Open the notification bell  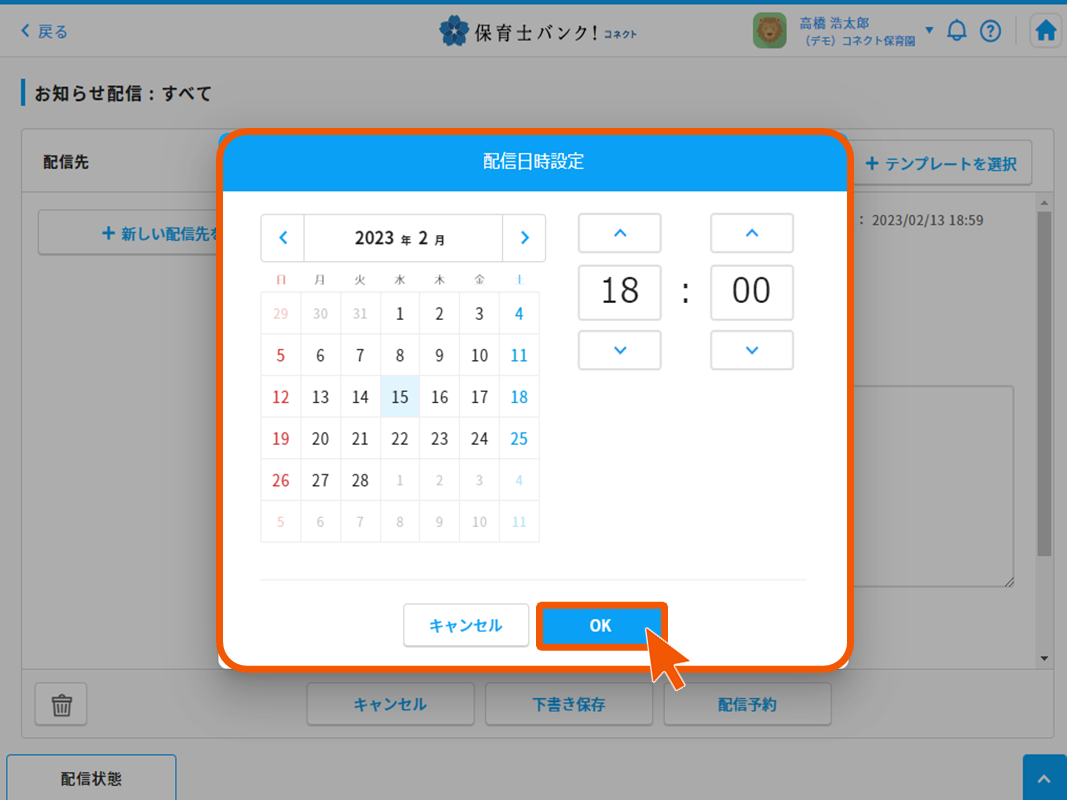pos(957,31)
